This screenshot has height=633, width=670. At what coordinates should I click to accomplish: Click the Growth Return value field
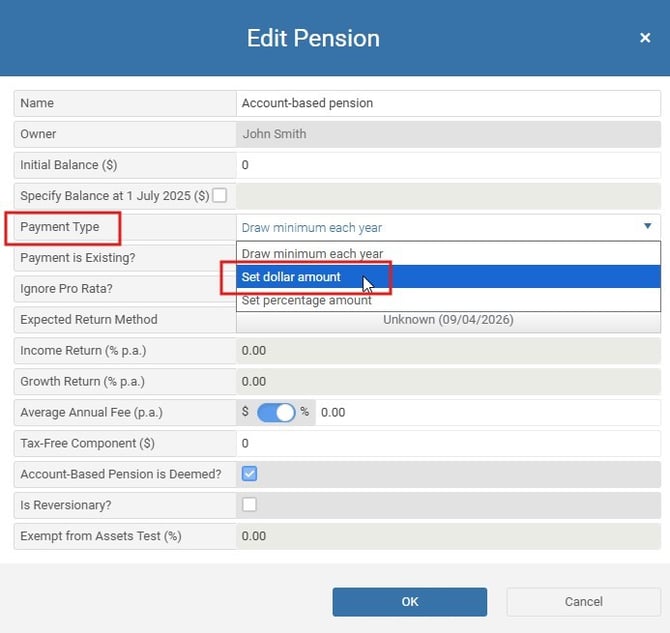coord(448,381)
